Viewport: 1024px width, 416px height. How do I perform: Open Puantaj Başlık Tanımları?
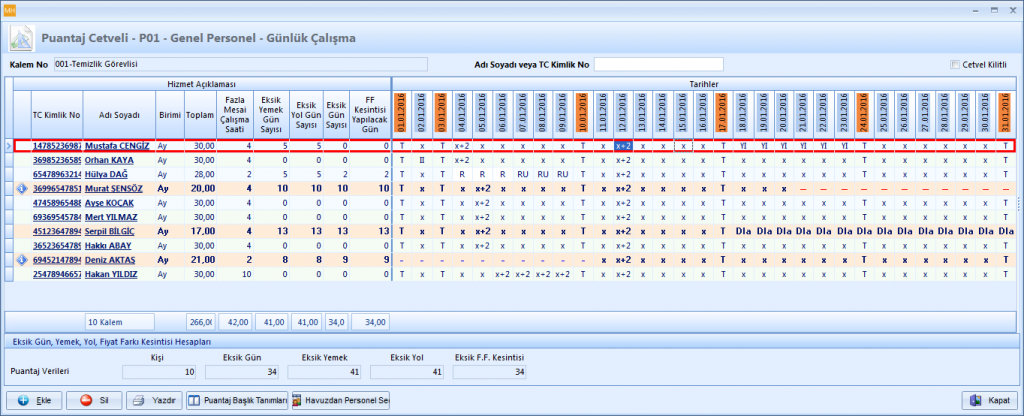(x=238, y=400)
